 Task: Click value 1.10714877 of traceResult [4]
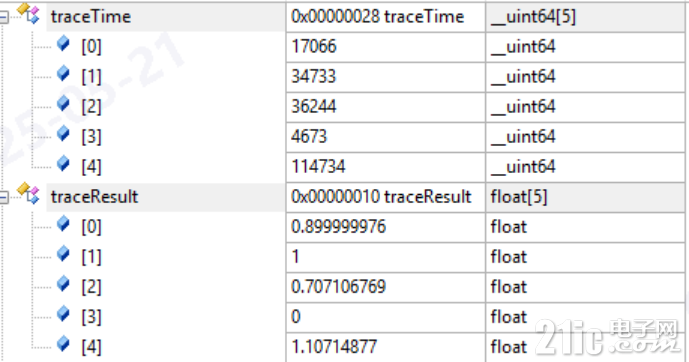pyautogui.click(x=334, y=347)
